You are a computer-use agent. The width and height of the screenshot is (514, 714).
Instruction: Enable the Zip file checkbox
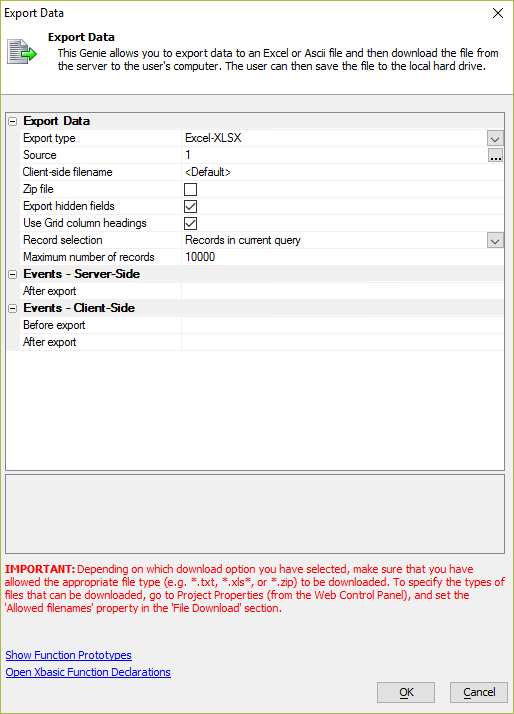(190, 189)
